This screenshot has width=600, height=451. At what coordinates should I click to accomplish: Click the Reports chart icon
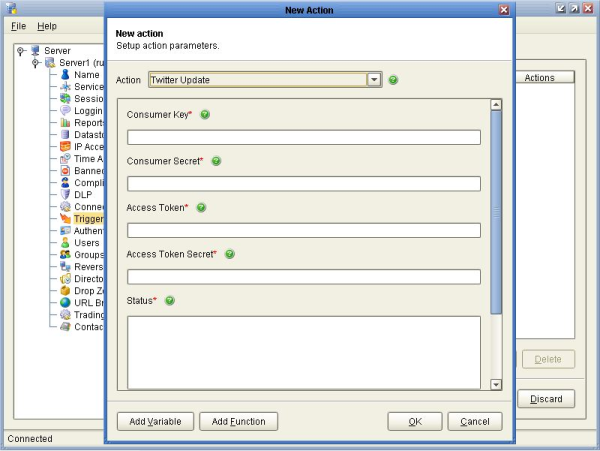pyautogui.click(x=65, y=122)
